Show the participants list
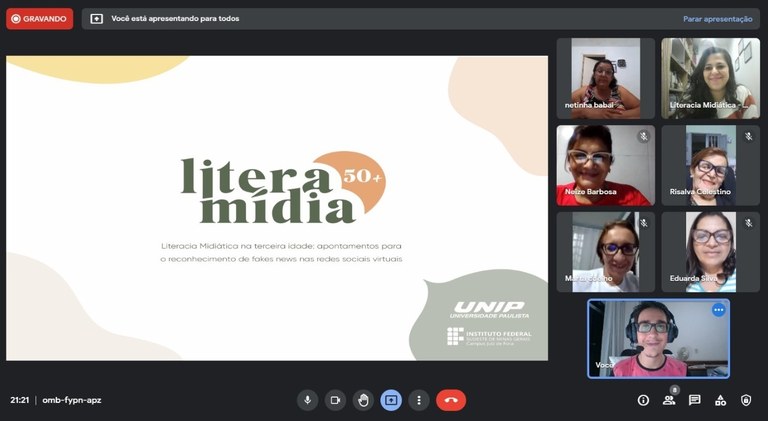The image size is (768, 421). tap(669, 400)
